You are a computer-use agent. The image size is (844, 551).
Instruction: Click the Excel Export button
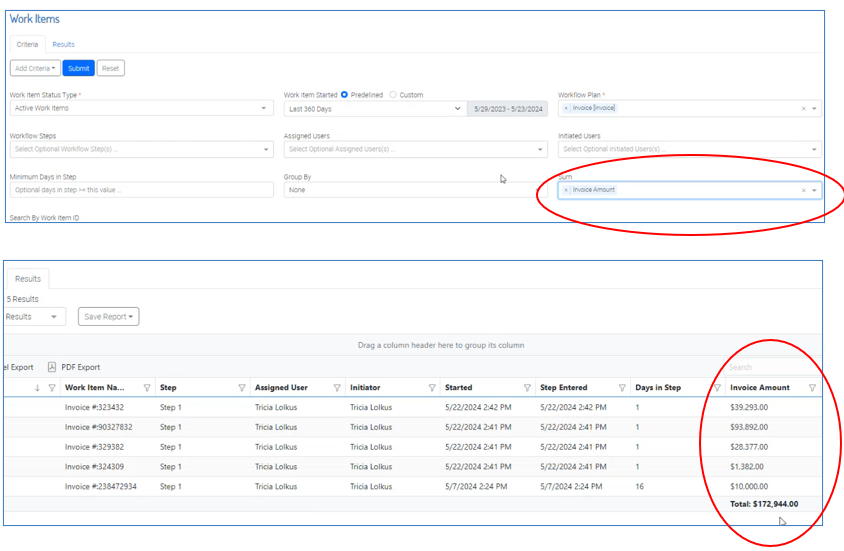tap(19, 367)
